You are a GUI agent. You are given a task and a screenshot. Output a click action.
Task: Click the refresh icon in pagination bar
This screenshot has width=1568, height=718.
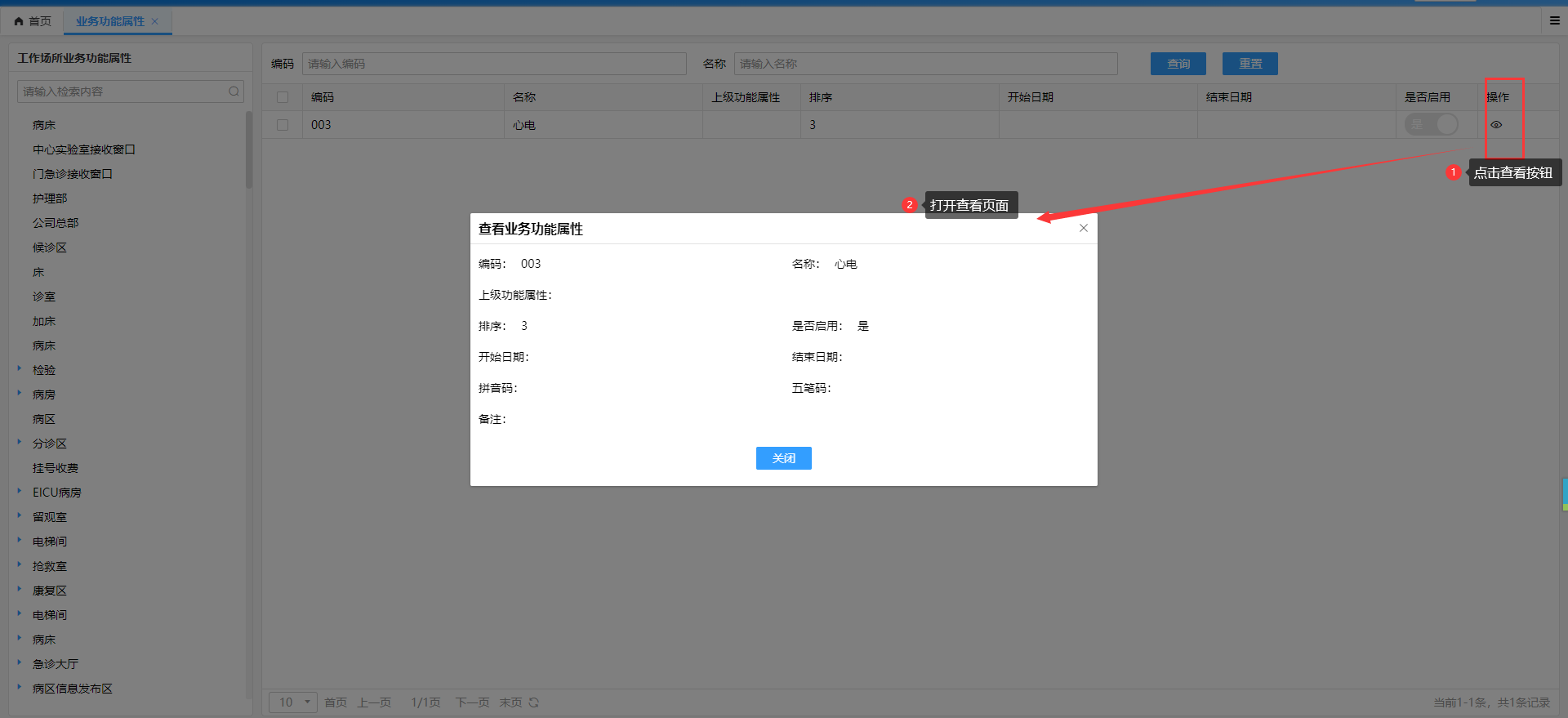pos(534,702)
